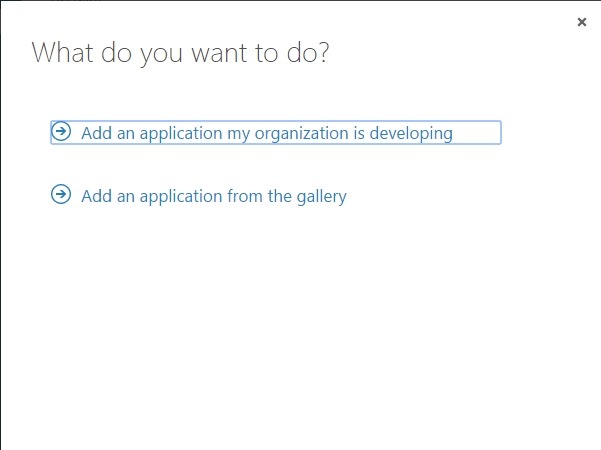Viewport: 601px width, 450px height.
Task: Pick the option for an organization-developed application
Action: pyautogui.click(x=266, y=133)
